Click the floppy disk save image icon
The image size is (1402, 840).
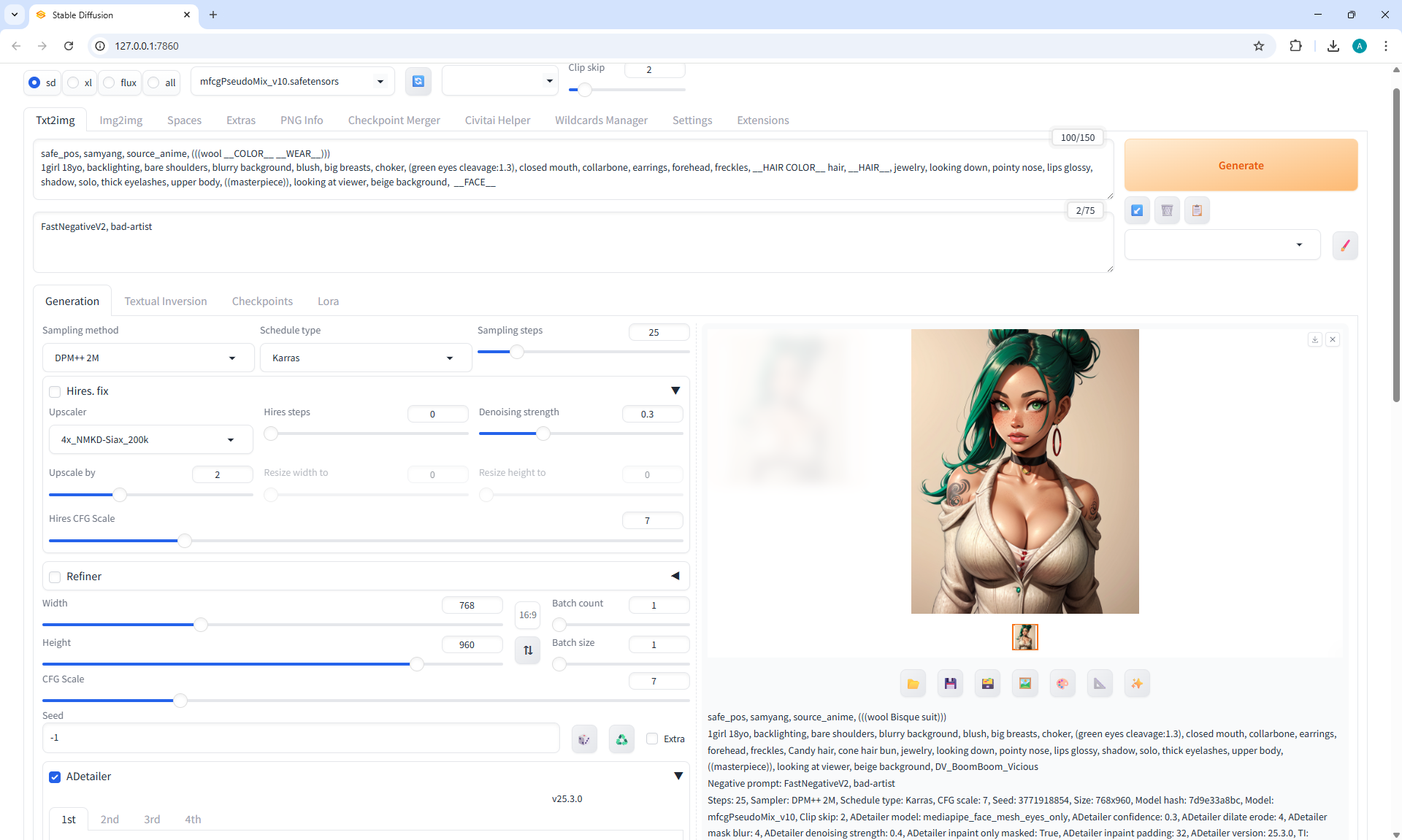950,684
